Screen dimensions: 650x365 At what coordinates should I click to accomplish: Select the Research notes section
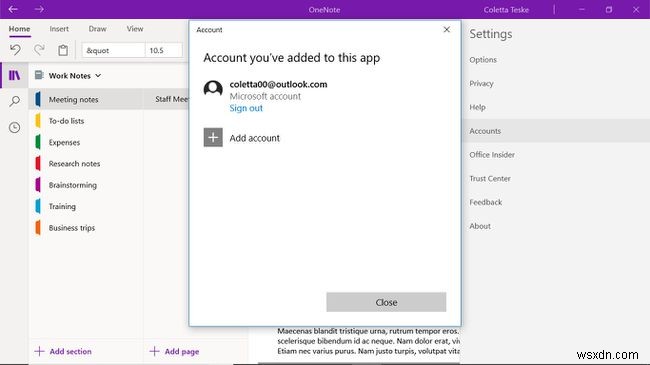[86, 163]
